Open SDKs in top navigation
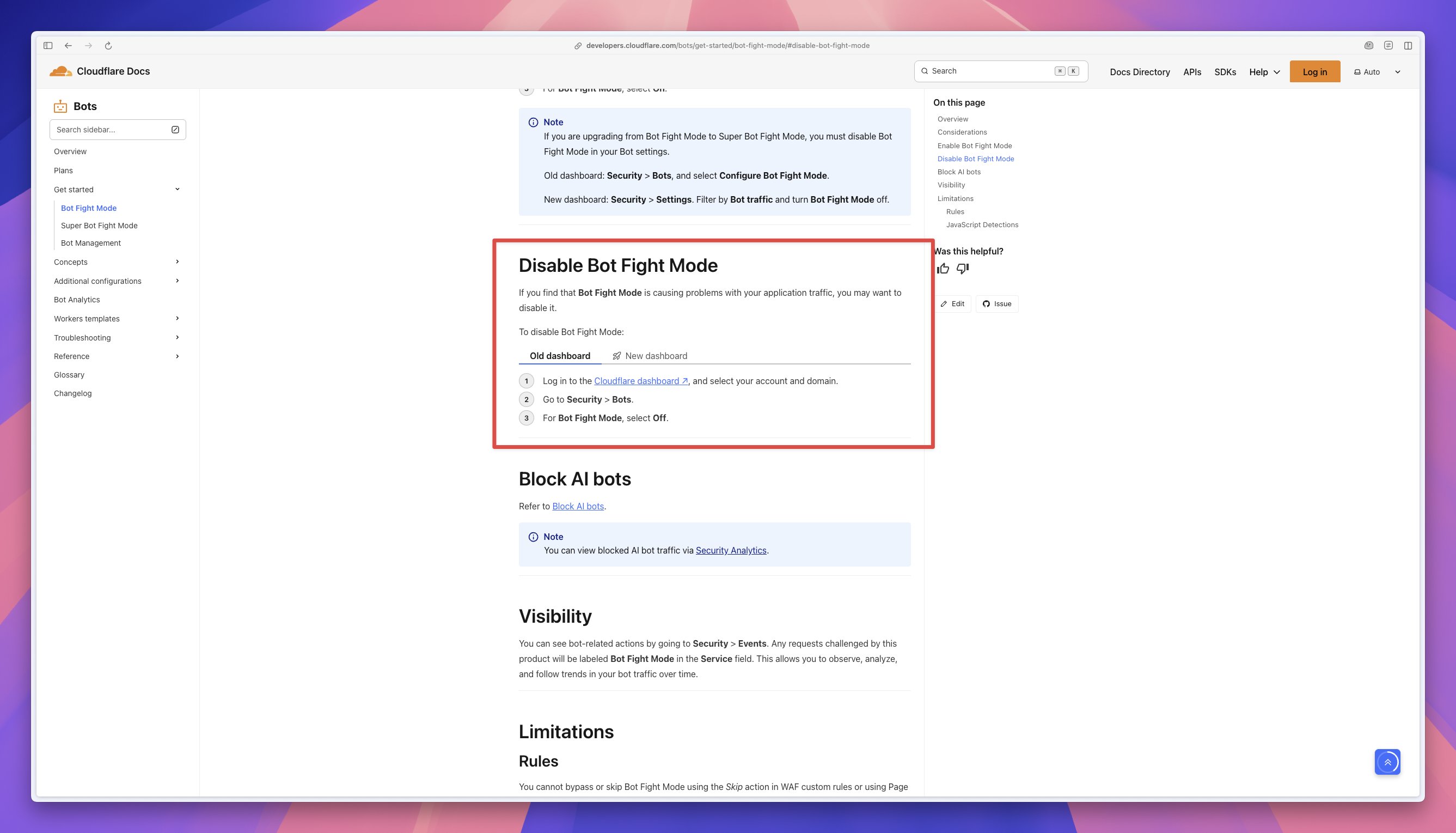 point(1225,72)
